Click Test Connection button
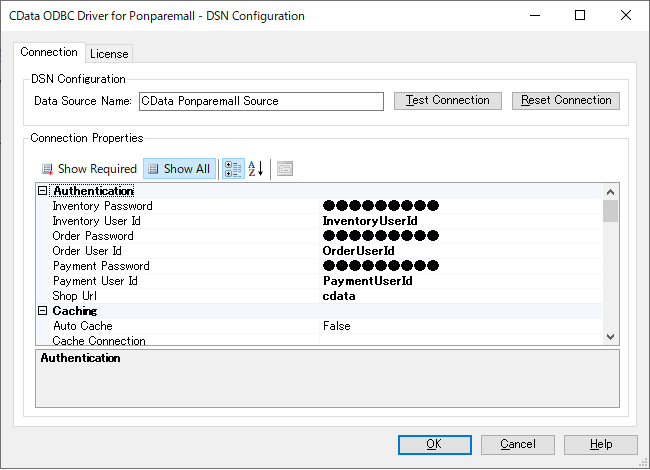This screenshot has height=470, width=650. click(448, 101)
